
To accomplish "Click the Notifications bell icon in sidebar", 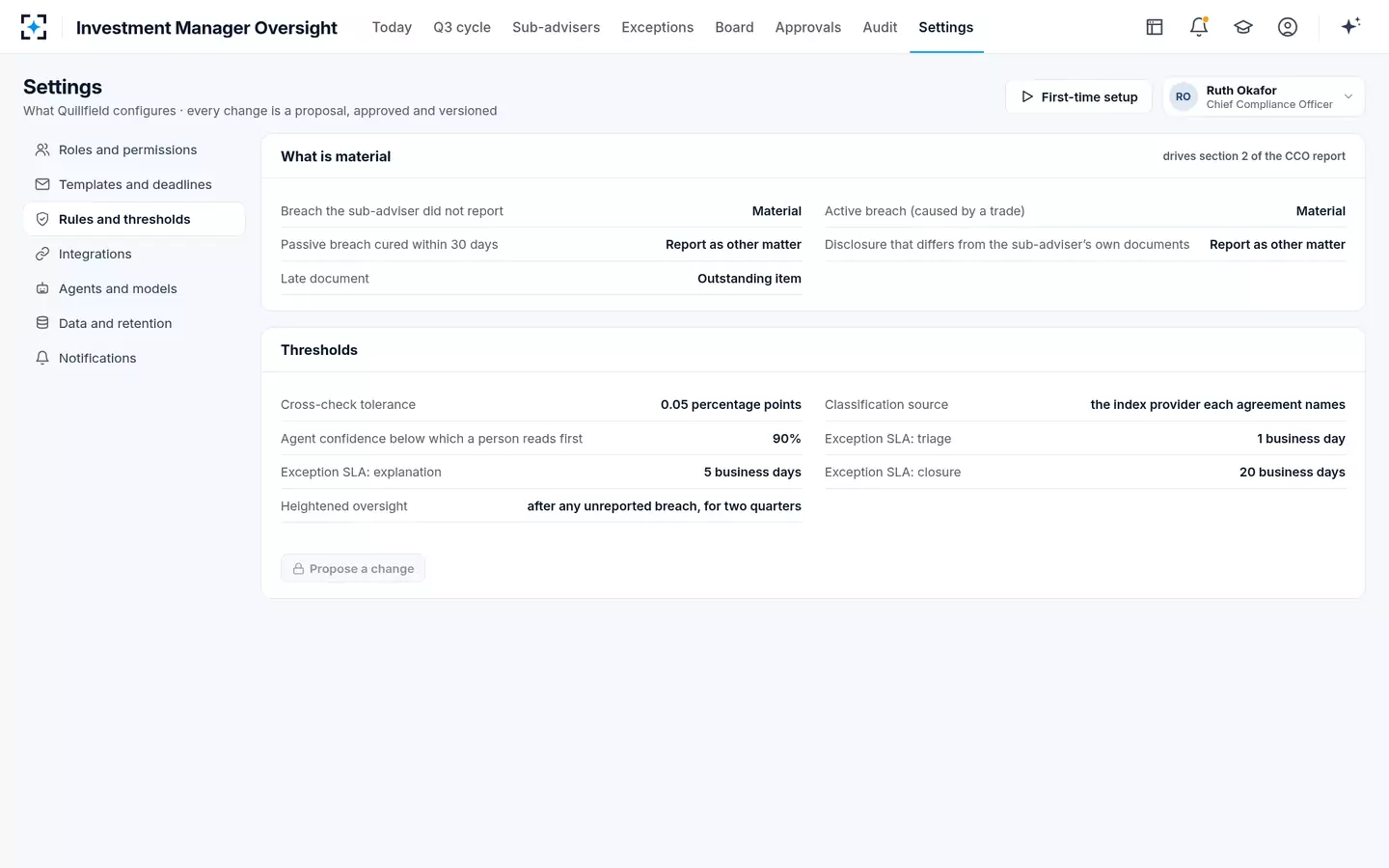I will pyautogui.click(x=42, y=358).
